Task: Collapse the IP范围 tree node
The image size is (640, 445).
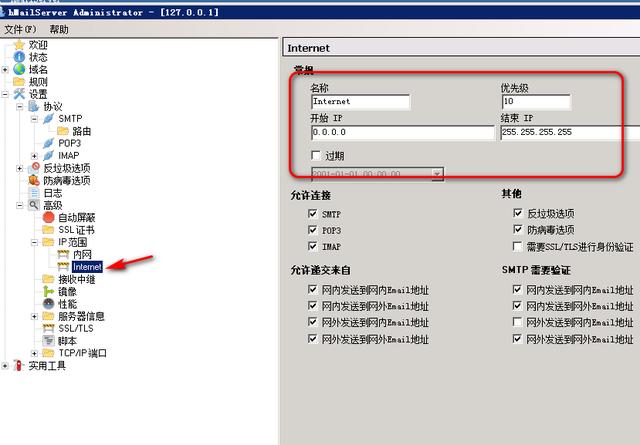Action: [34, 243]
